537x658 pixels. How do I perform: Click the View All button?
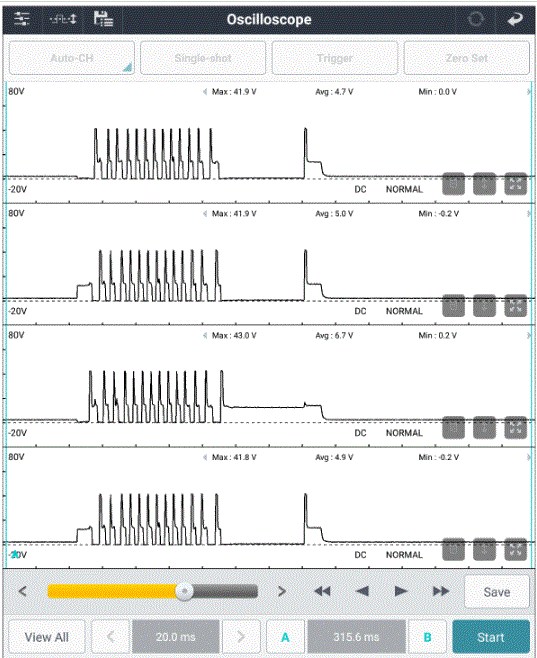pos(47,637)
